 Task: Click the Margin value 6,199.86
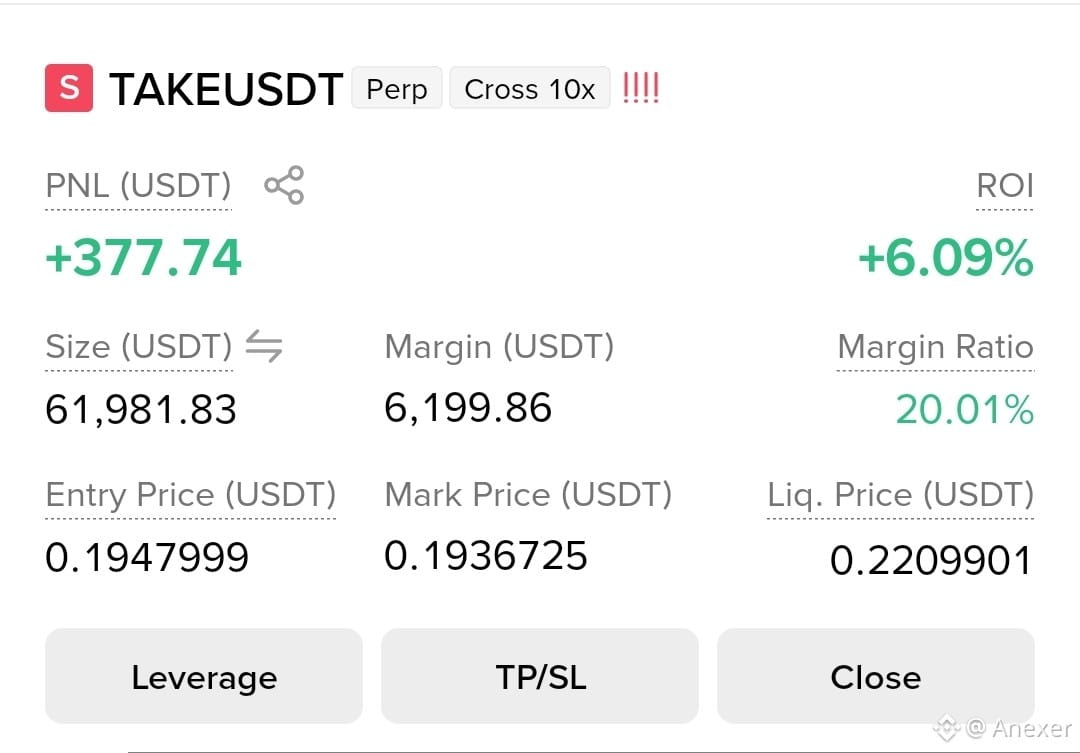468,407
